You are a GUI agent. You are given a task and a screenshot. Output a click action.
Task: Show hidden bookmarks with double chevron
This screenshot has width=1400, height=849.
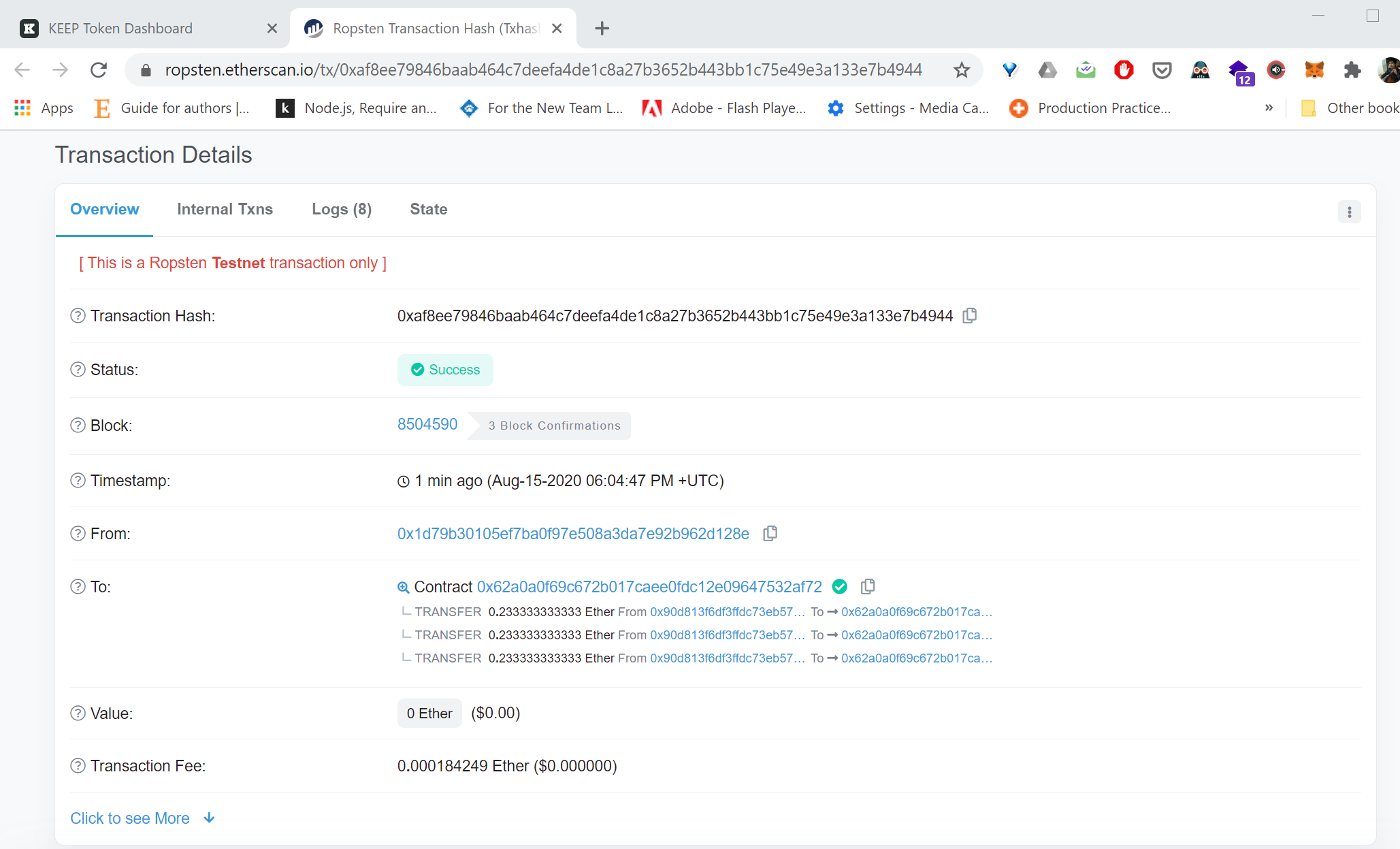click(x=1269, y=108)
